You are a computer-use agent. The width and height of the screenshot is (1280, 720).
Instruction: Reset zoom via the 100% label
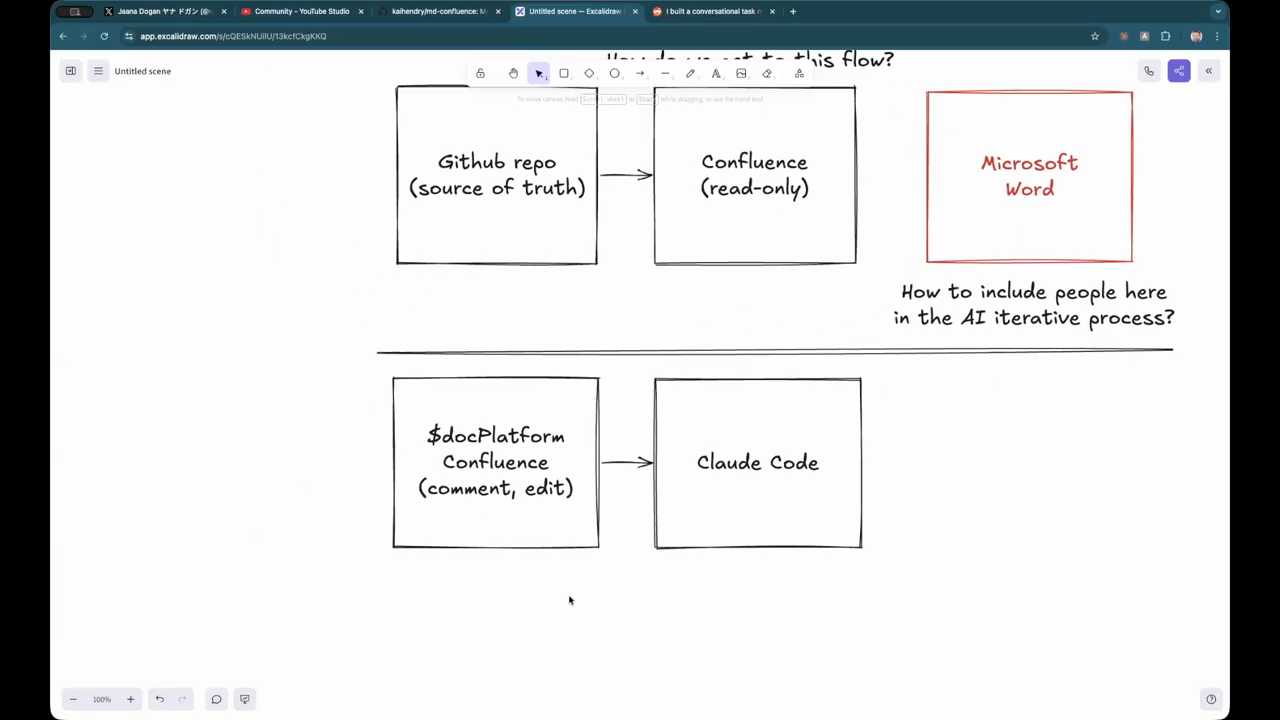[102, 699]
